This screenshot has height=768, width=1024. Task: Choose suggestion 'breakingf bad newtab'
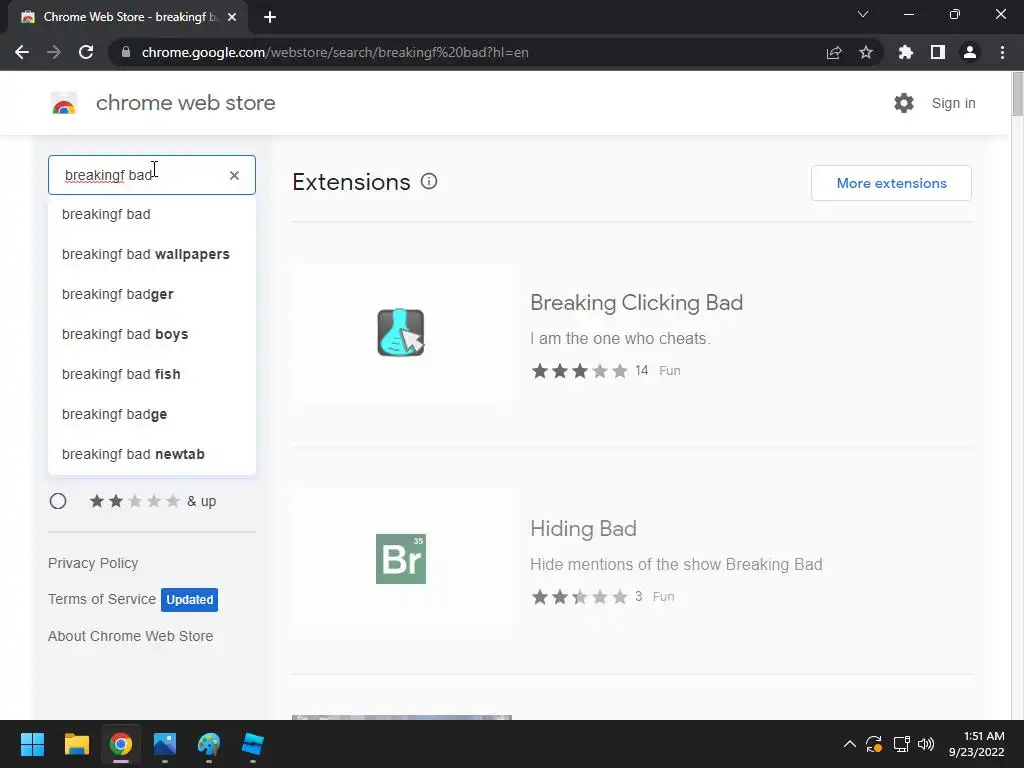click(152, 454)
